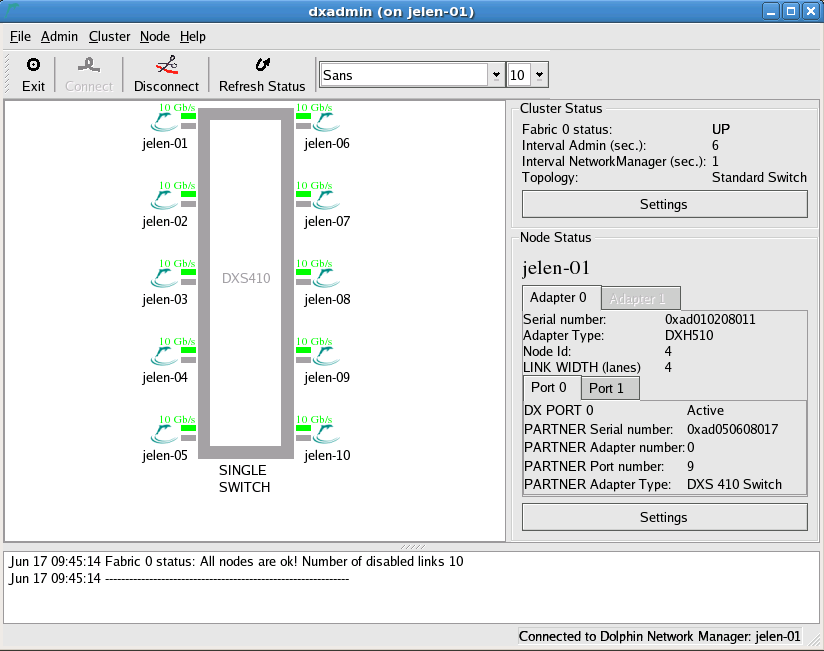
Task: Click the DXS 410 Switch partner type
Action: tap(734, 484)
